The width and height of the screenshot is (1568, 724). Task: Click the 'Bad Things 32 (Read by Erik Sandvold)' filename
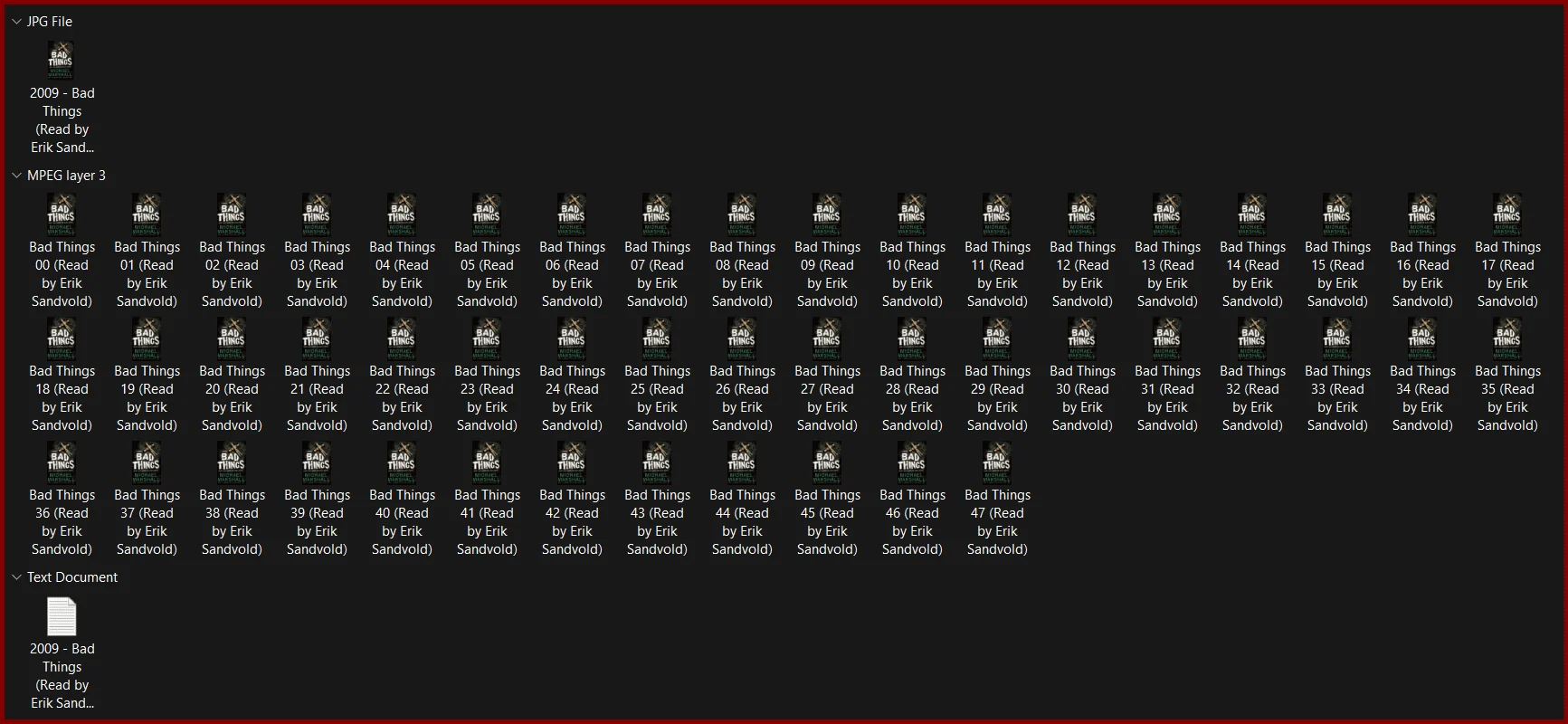pos(1252,398)
